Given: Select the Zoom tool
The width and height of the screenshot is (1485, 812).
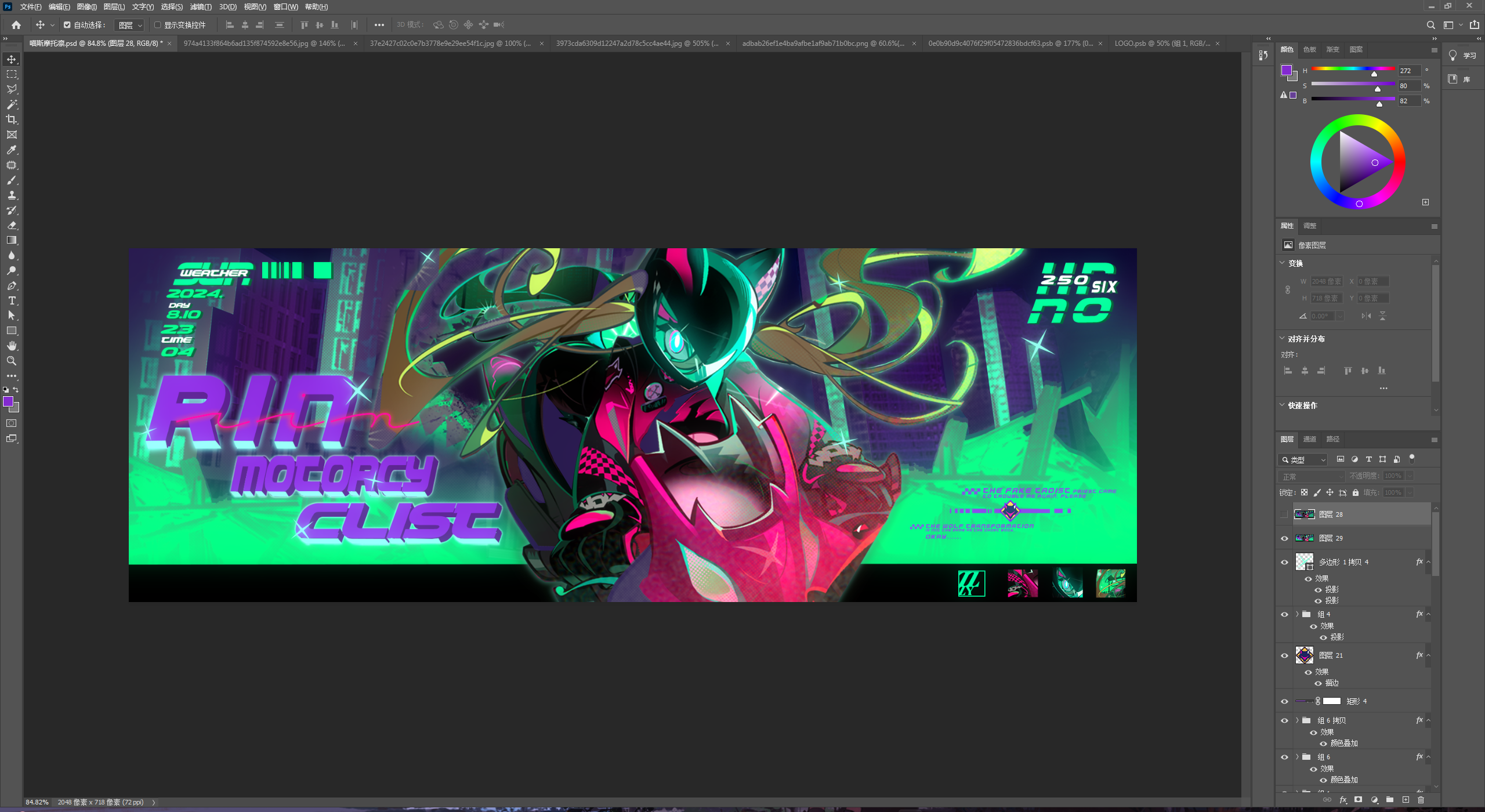Looking at the screenshot, I should [12, 361].
